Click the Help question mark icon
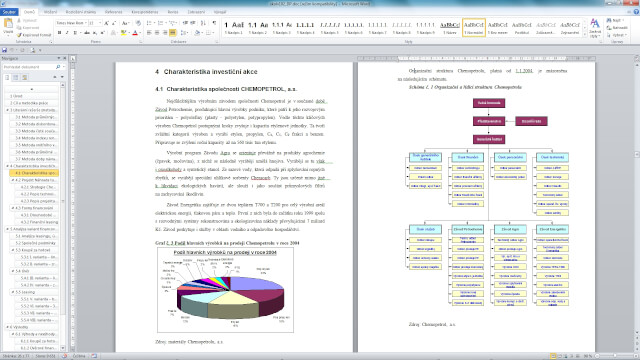The height and width of the screenshot is (360, 640). click(x=636, y=12)
